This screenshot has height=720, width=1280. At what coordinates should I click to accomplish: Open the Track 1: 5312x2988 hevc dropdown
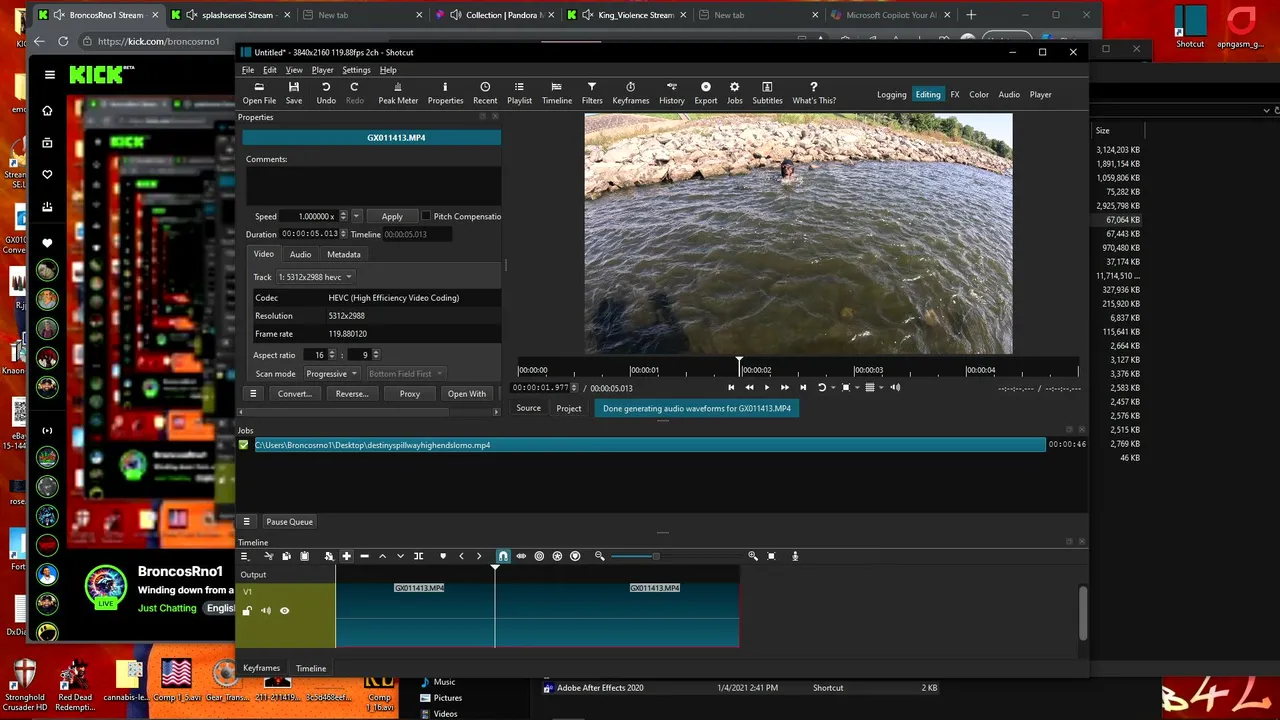click(315, 277)
